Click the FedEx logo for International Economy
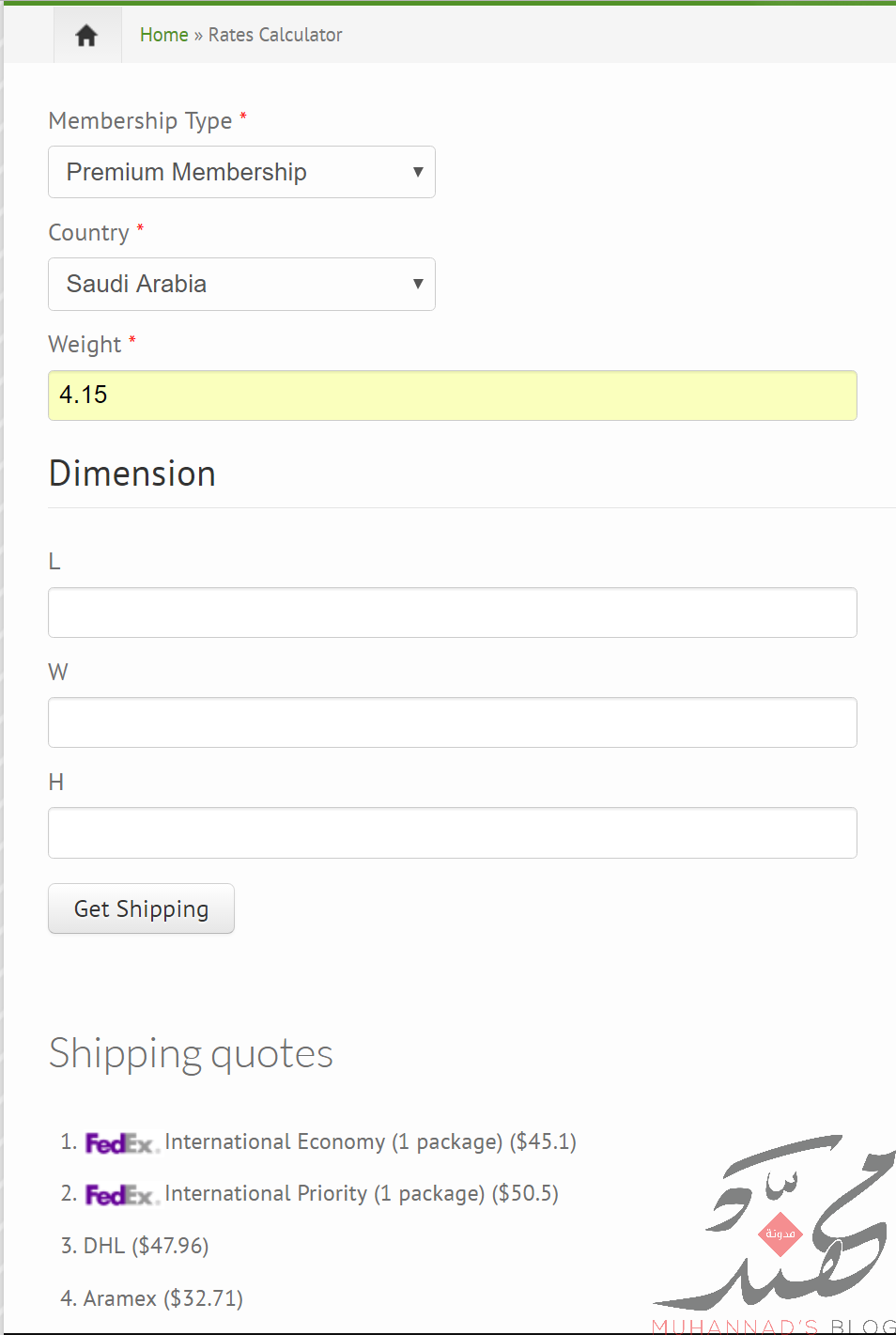The width and height of the screenshot is (896, 1335). (121, 1143)
